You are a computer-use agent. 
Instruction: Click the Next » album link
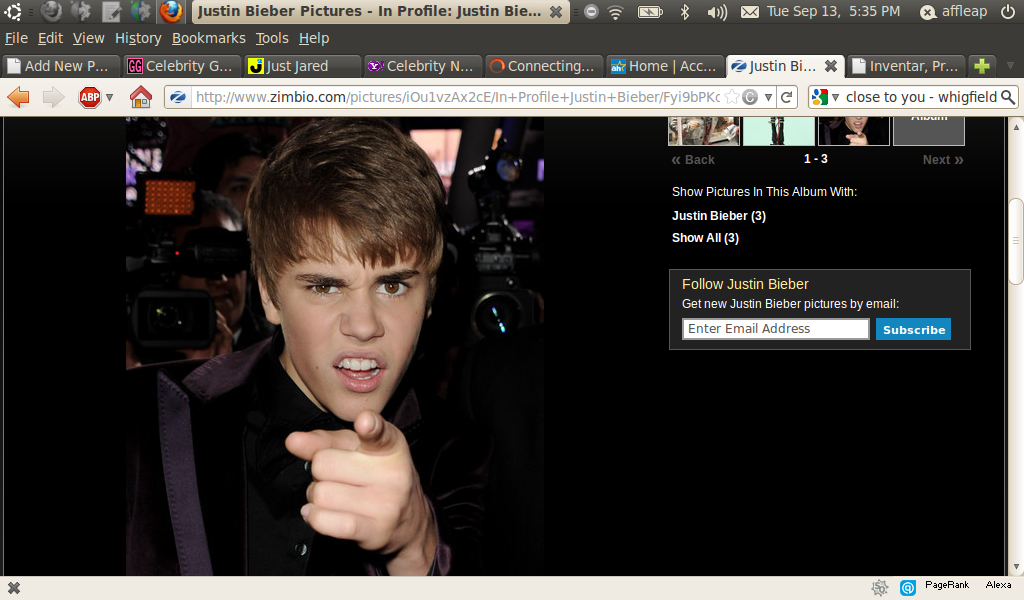point(943,160)
